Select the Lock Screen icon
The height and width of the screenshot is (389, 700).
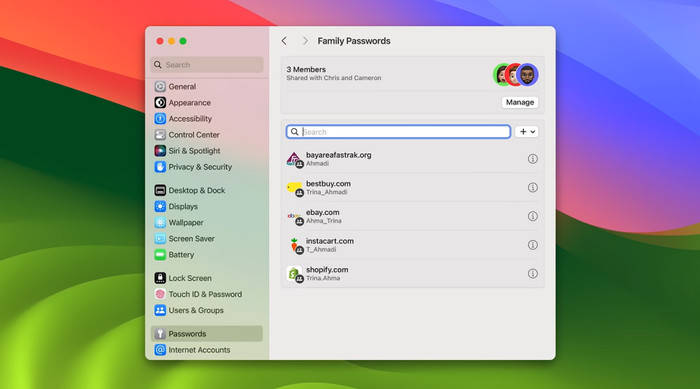pos(160,278)
